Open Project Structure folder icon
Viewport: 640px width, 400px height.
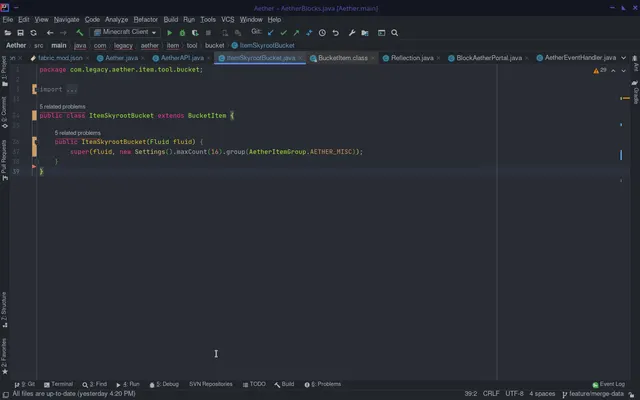365,33
